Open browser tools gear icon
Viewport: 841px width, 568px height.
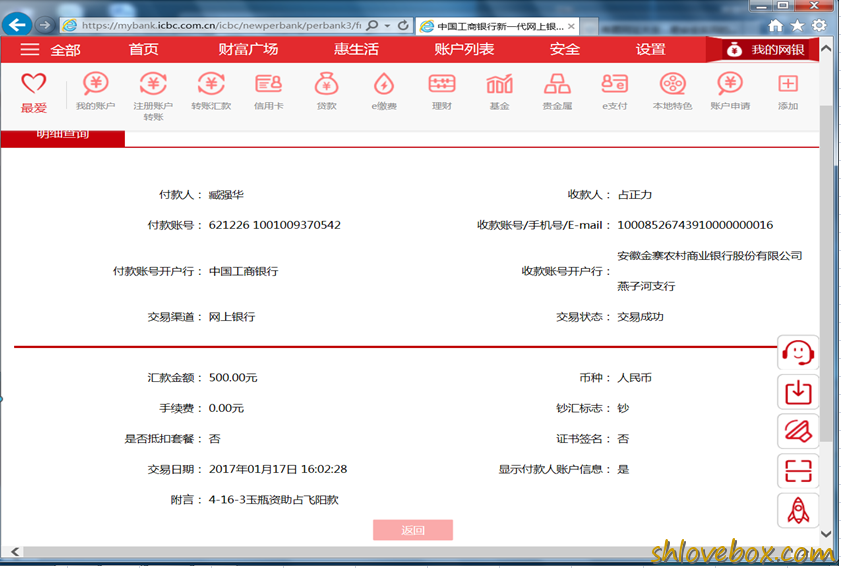coord(819,25)
